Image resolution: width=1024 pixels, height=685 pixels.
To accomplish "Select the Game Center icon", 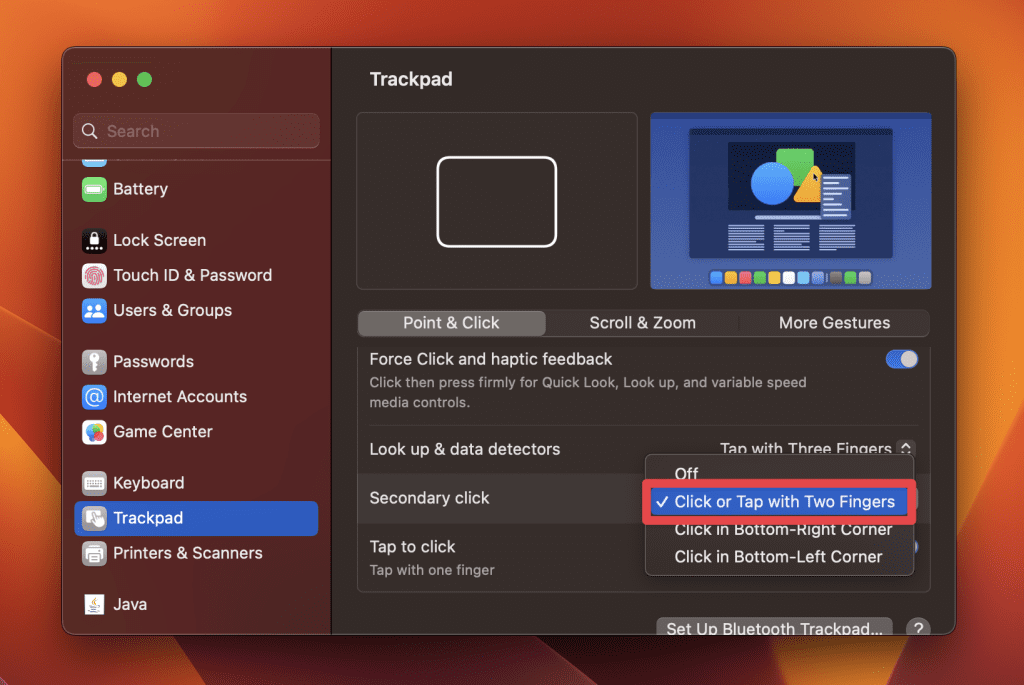I will pos(94,432).
